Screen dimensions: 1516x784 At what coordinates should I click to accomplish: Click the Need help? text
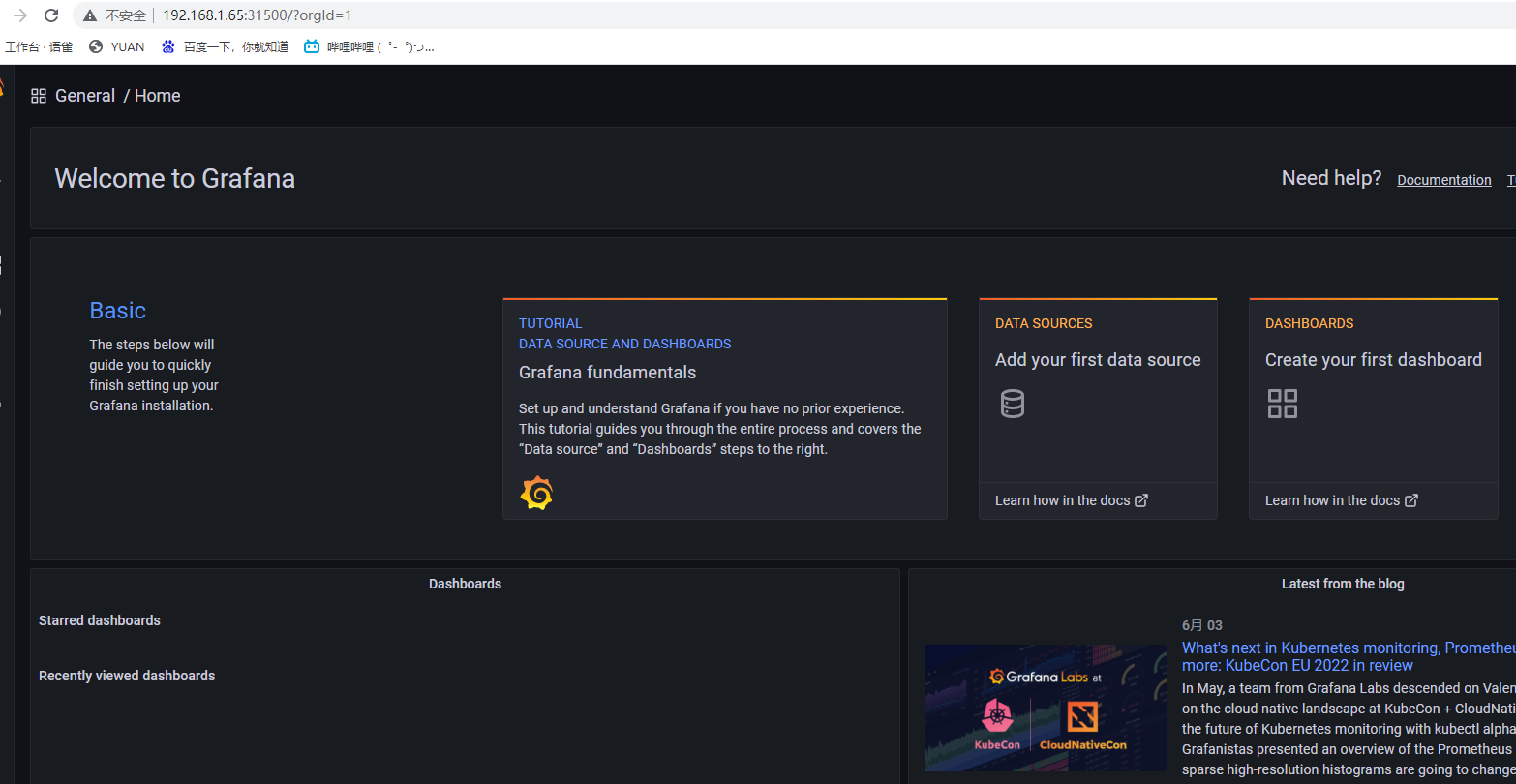click(1332, 178)
